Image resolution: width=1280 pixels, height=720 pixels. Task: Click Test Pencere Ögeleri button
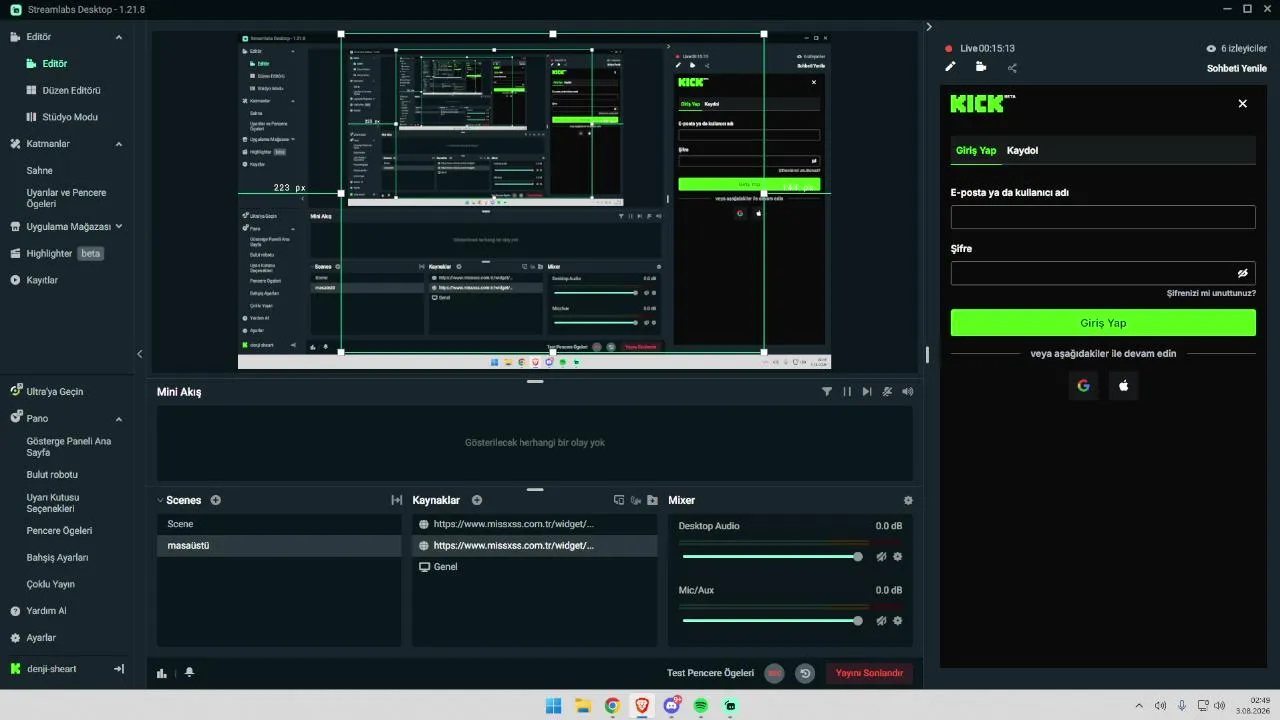coord(710,674)
